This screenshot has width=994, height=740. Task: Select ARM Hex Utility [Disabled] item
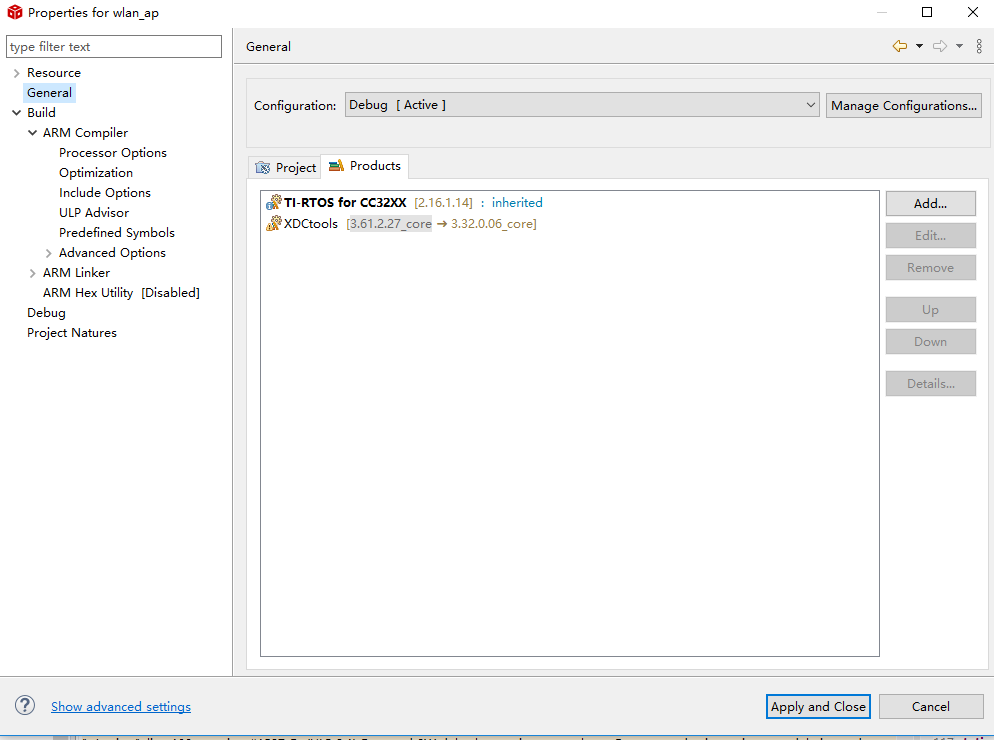click(121, 292)
